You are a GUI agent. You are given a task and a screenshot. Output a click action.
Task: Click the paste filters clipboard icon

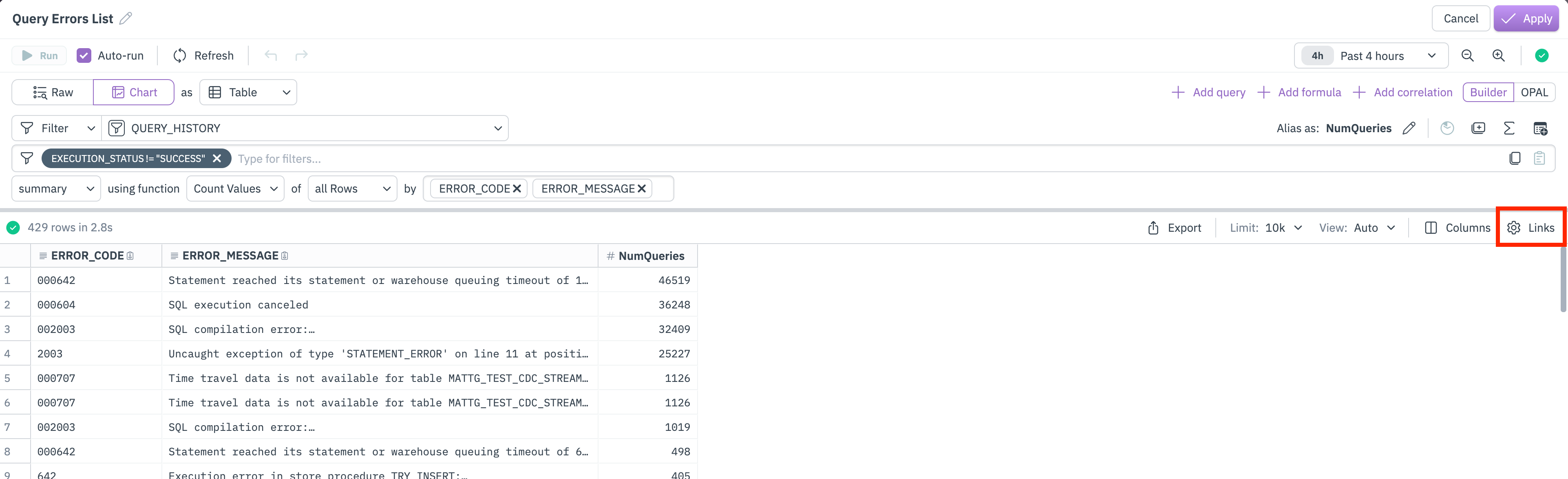(x=1539, y=158)
